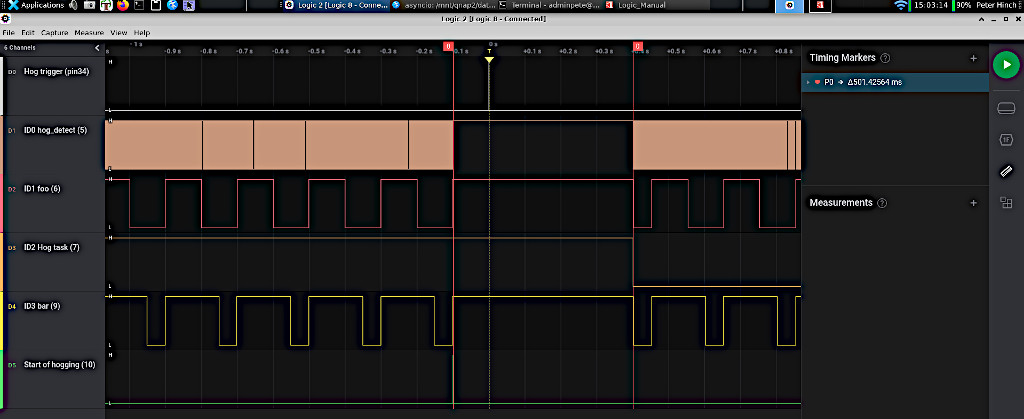The height and width of the screenshot is (419, 1024).
Task: Open the Extensions panel icon
Action: coord(1006,203)
